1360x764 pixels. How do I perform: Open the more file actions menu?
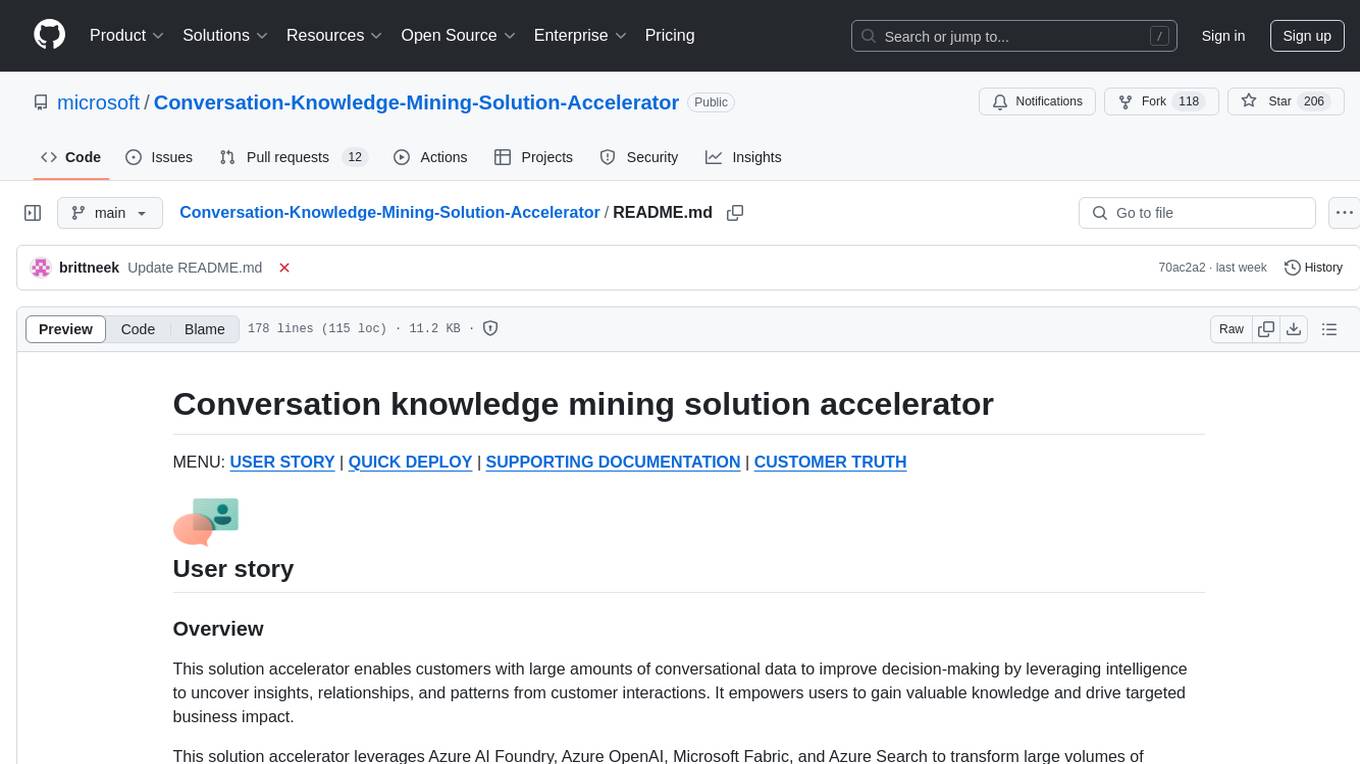1344,213
